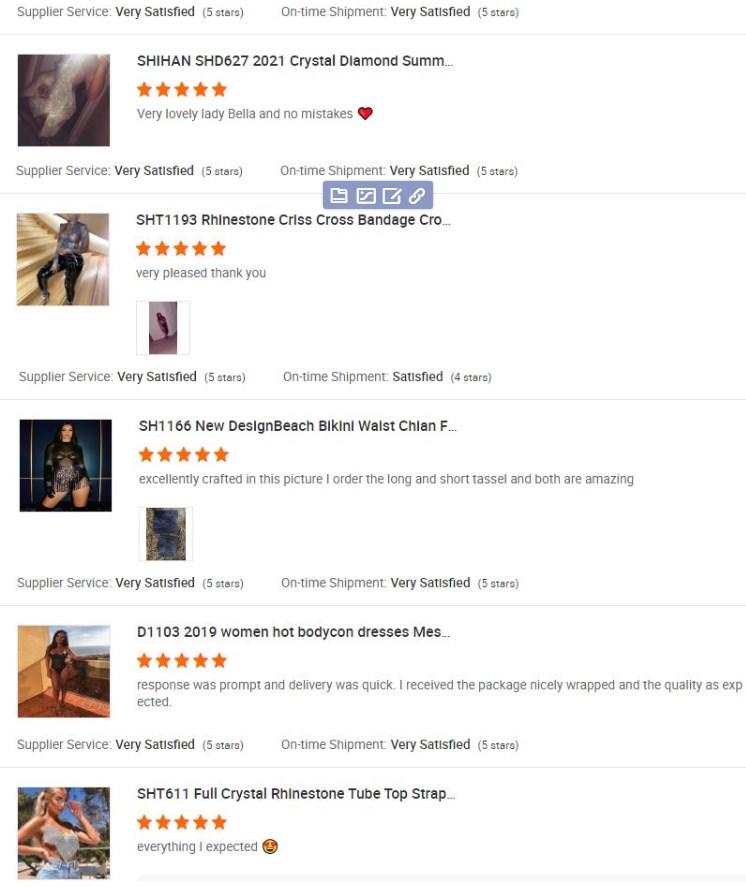Screen dimensions: 746x887
Task: Open SHIHAN SHD627 Crystal Diamond product title
Action: [295, 61]
